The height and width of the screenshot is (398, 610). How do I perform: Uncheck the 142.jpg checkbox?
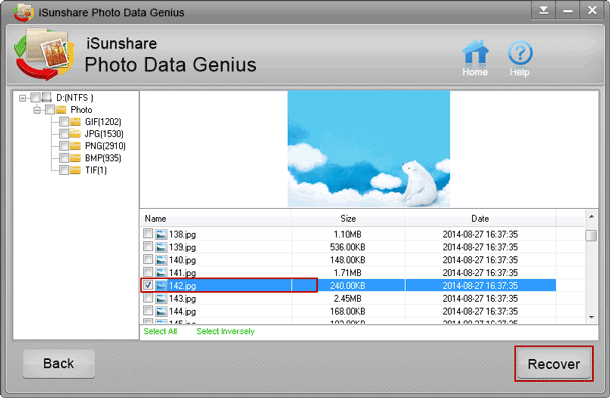pos(148,285)
